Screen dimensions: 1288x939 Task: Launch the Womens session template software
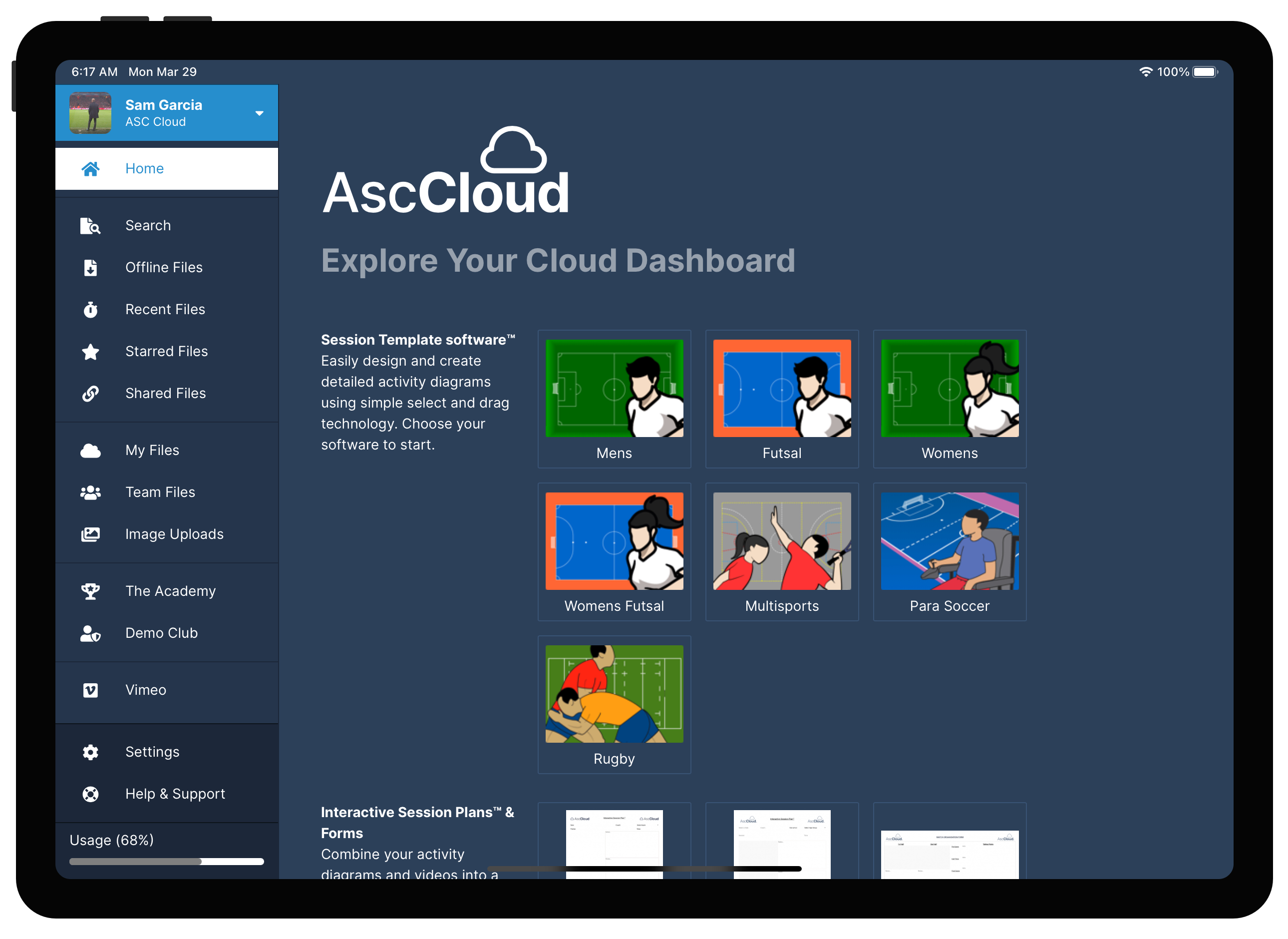tap(950, 400)
